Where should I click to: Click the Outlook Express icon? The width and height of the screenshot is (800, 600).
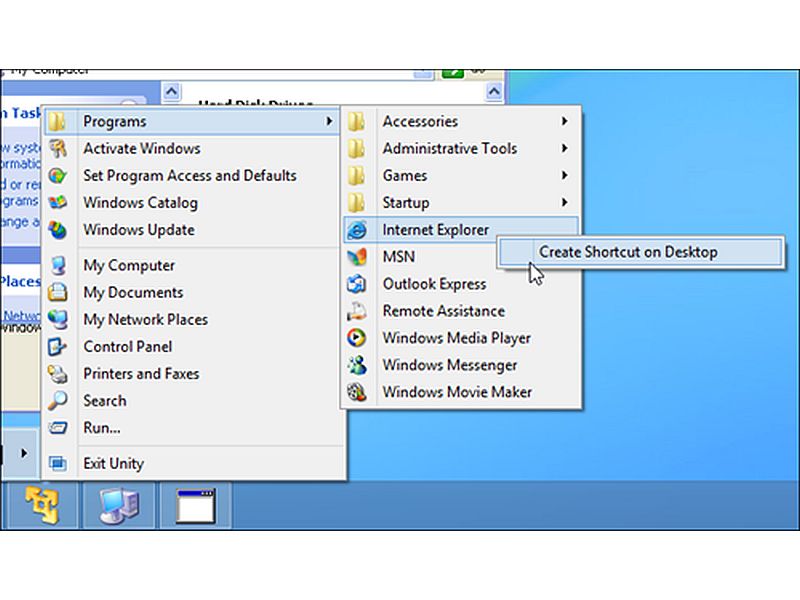coord(357,284)
